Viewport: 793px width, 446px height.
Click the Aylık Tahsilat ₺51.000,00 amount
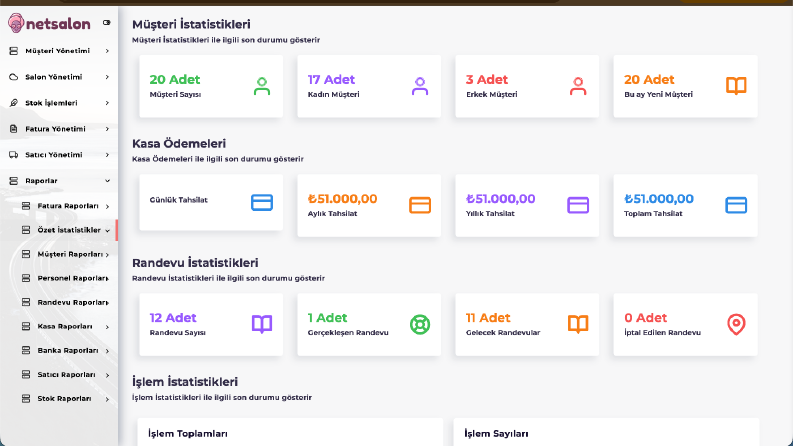pyautogui.click(x=342, y=199)
